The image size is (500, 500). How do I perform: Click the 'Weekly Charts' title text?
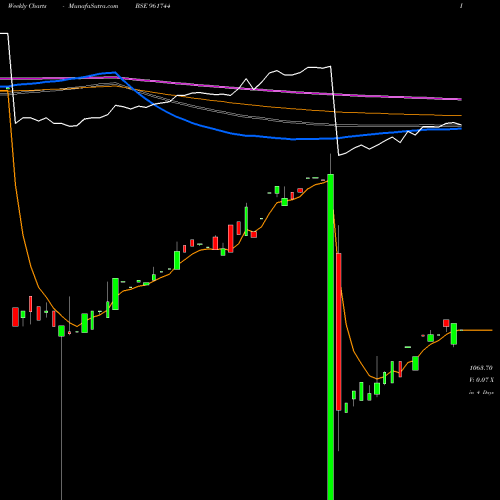point(27,6)
